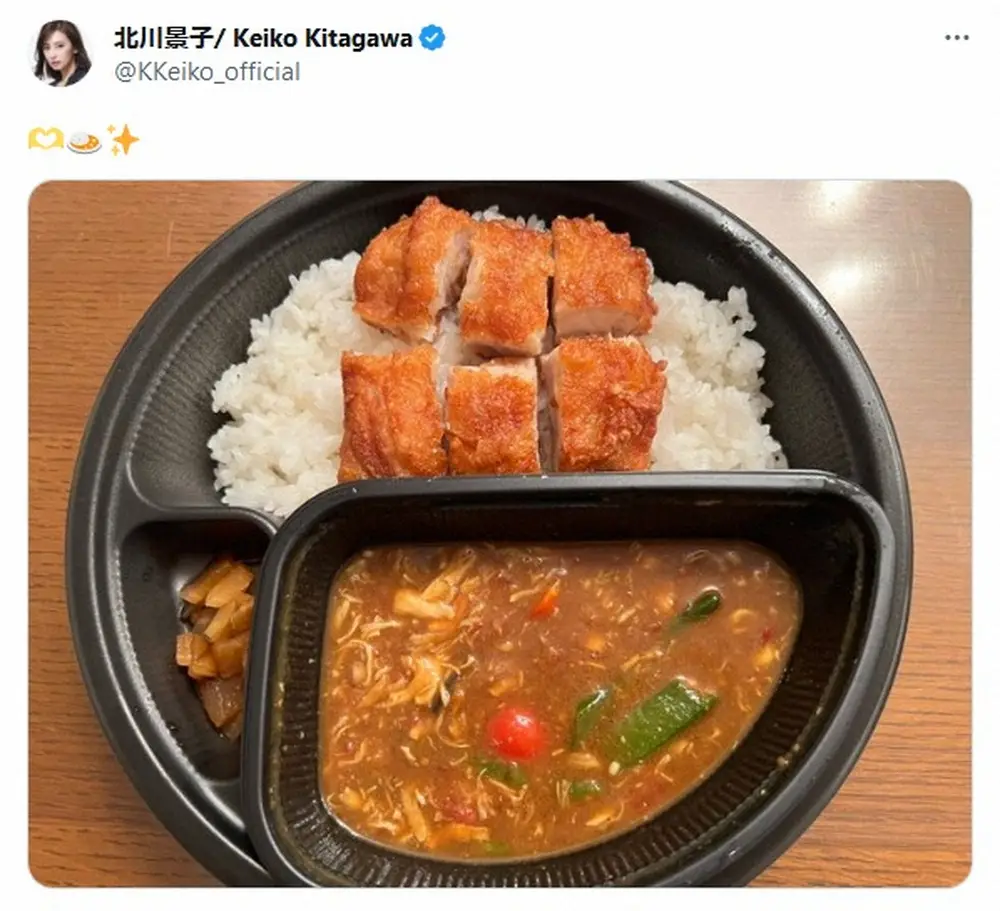This screenshot has width=1000, height=911.
Task: Click the curry rice emoji
Action: 84,141
